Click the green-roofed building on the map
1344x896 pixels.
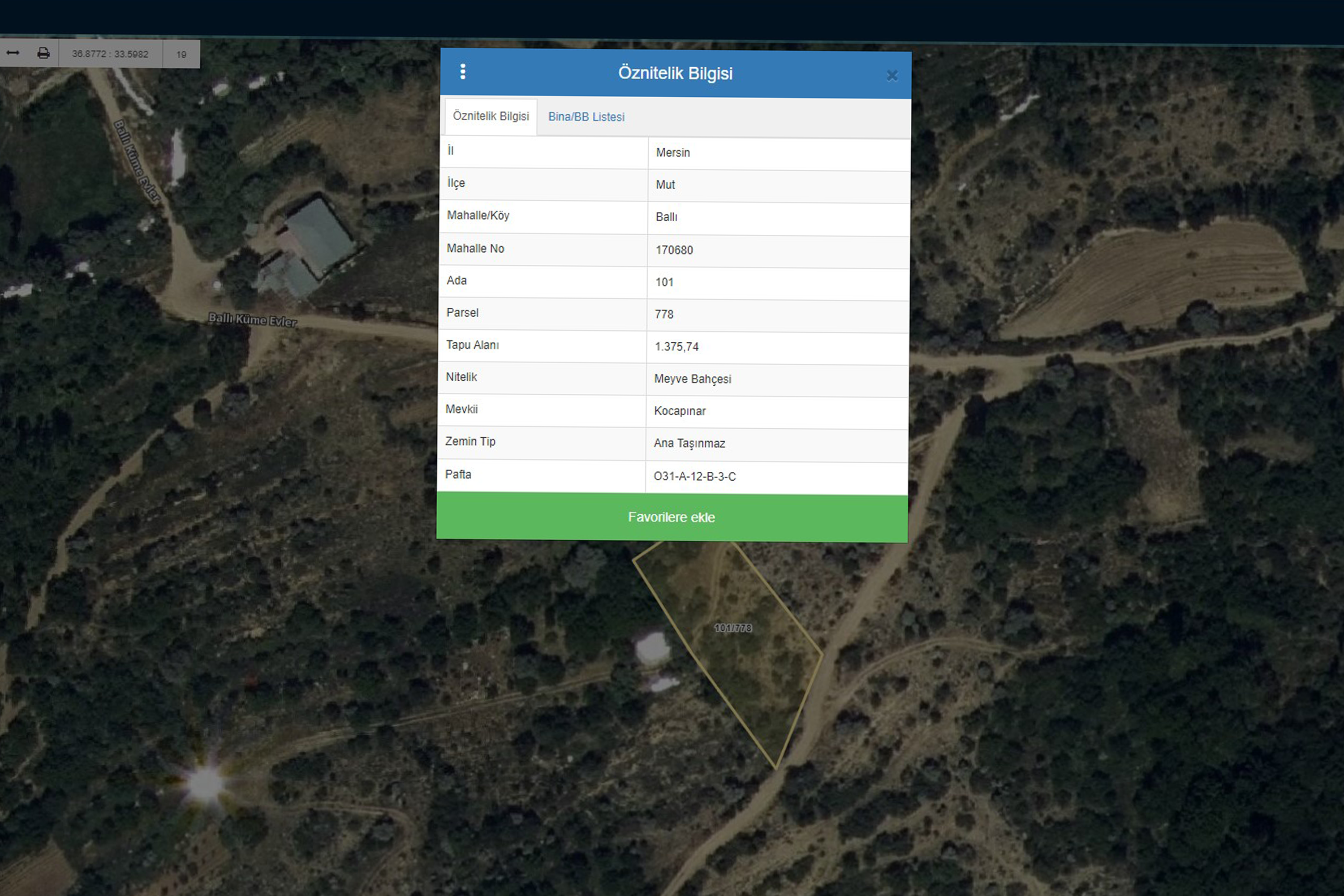pyautogui.click(x=317, y=237)
